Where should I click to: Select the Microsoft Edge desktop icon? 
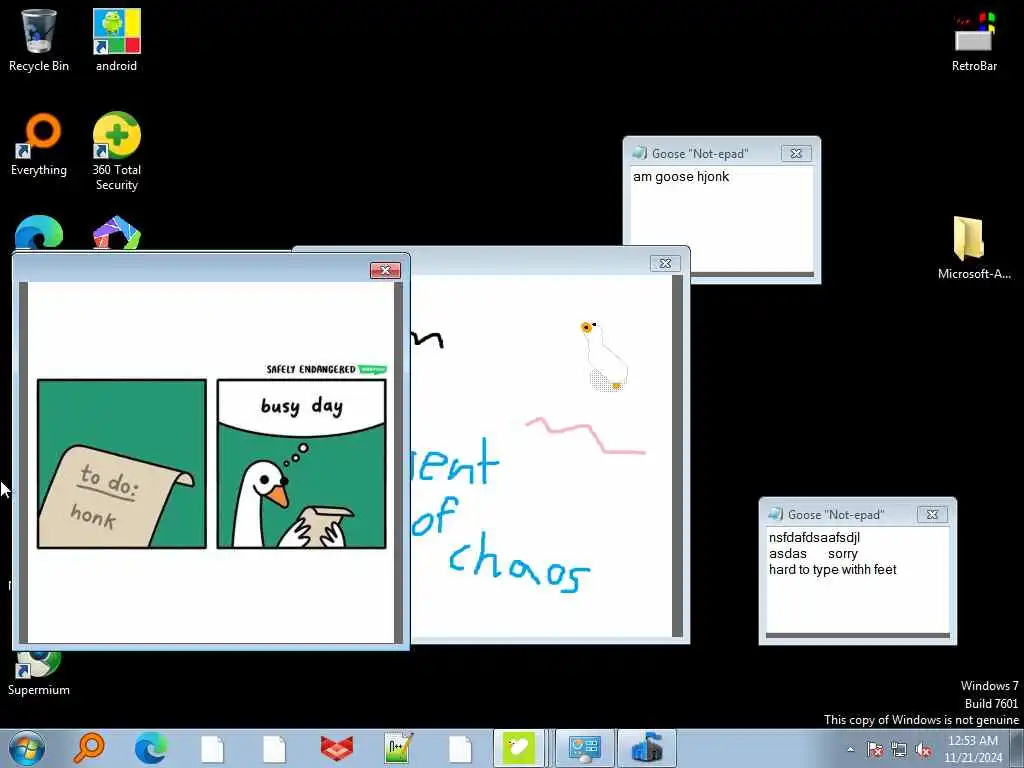click(39, 232)
